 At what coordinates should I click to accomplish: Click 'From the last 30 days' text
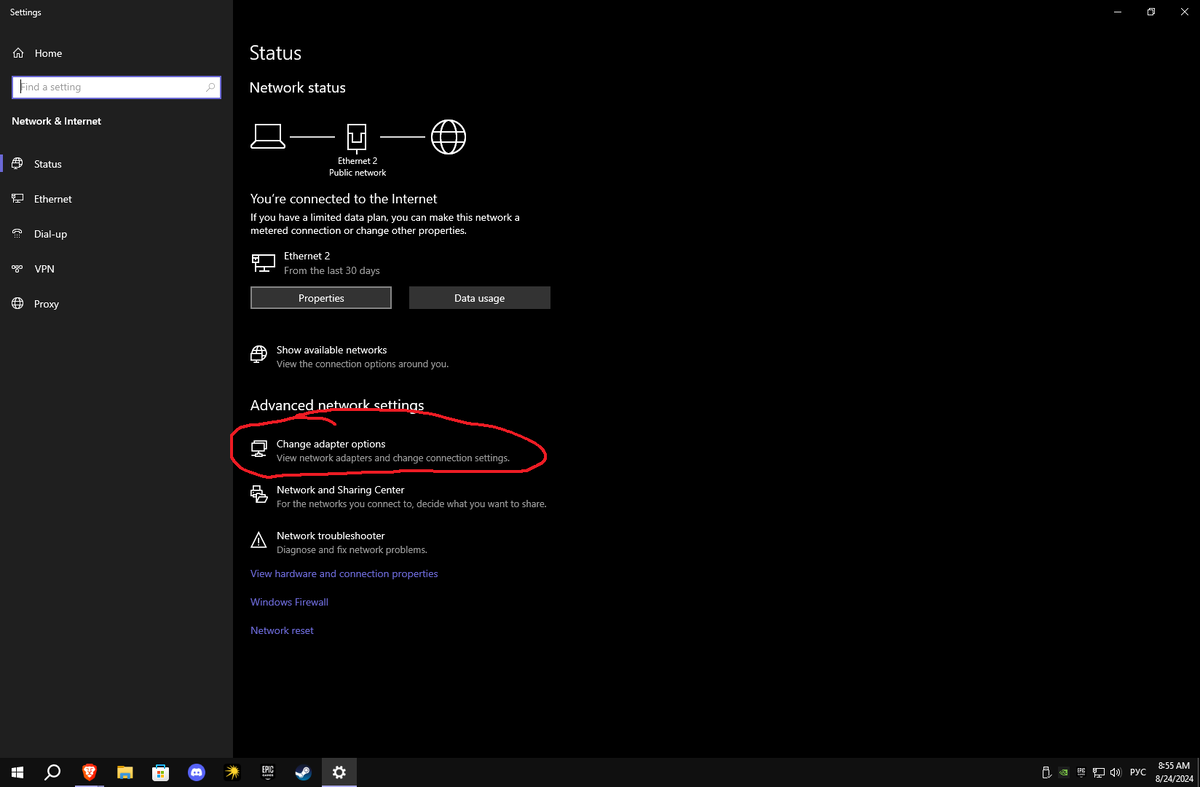coord(332,271)
